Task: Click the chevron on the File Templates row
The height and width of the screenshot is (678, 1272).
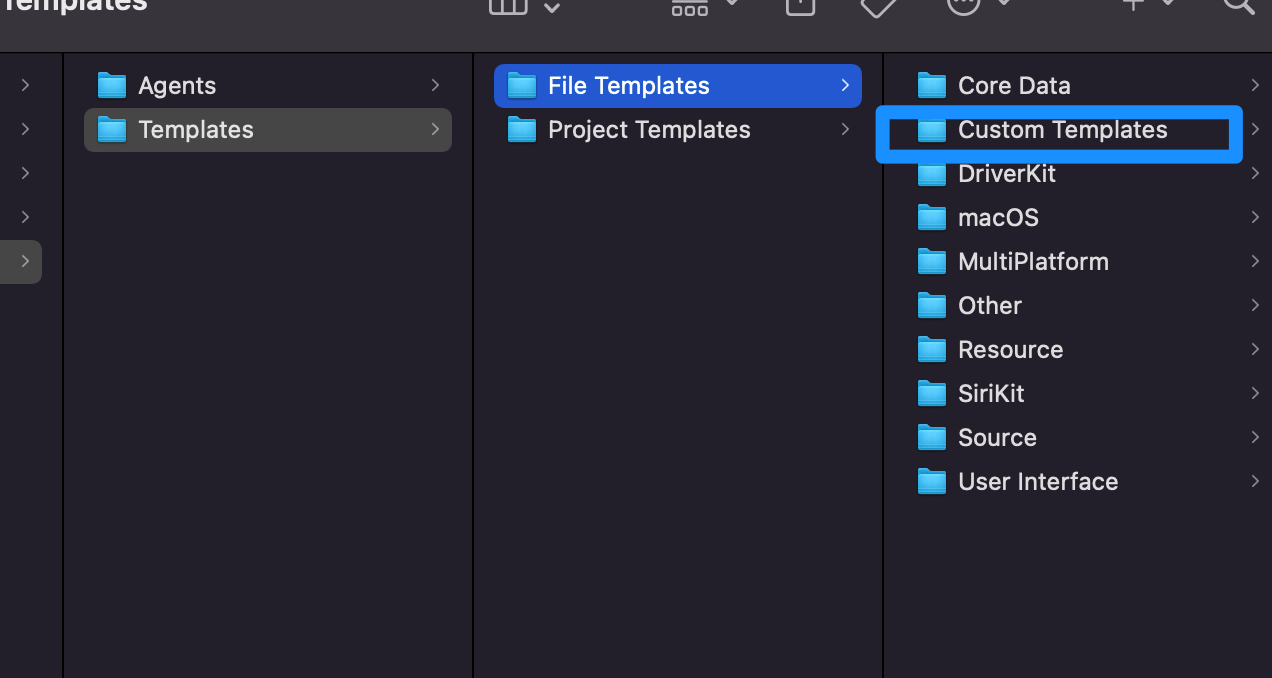Action: coord(845,86)
